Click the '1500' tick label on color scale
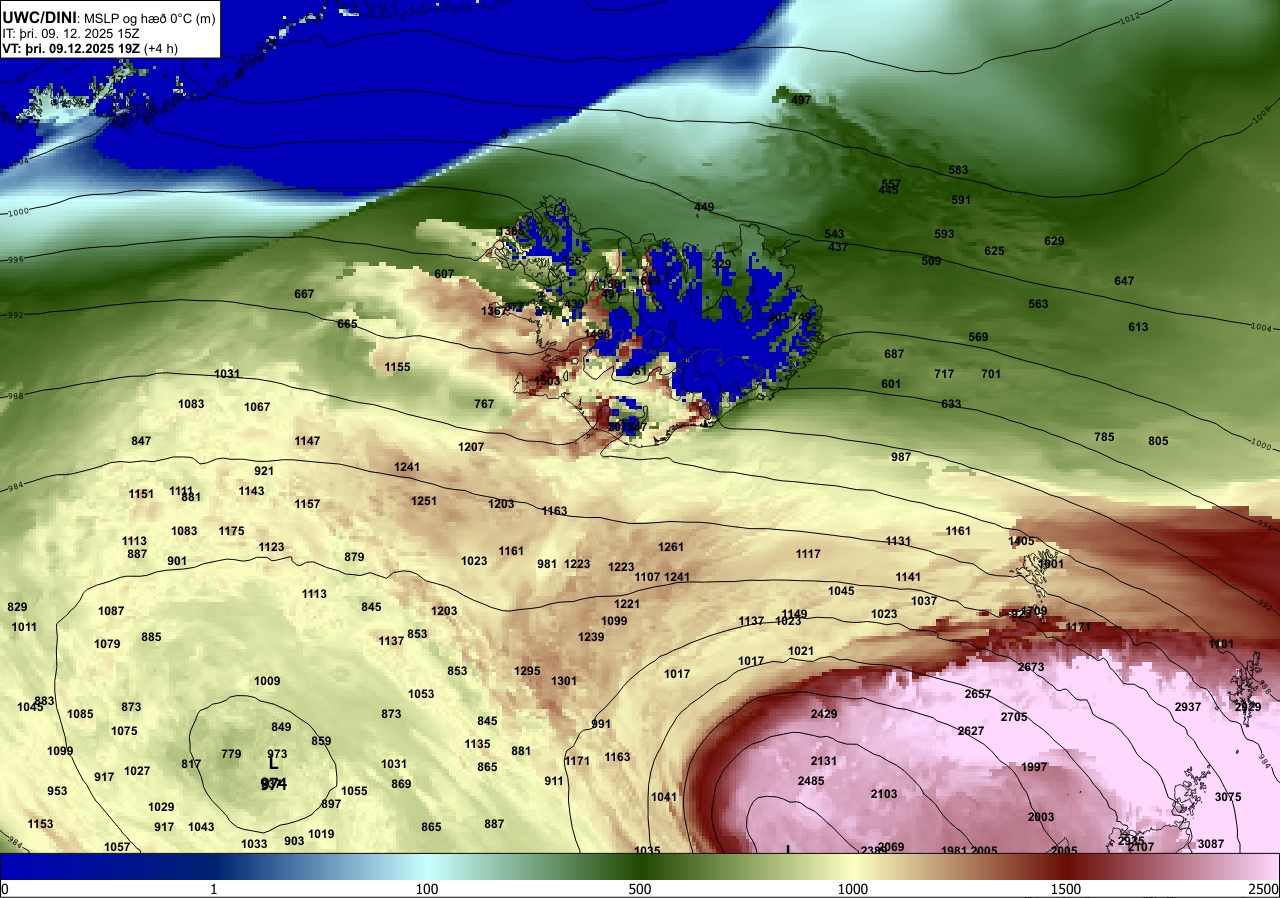This screenshot has width=1280, height=898. coord(1066,889)
